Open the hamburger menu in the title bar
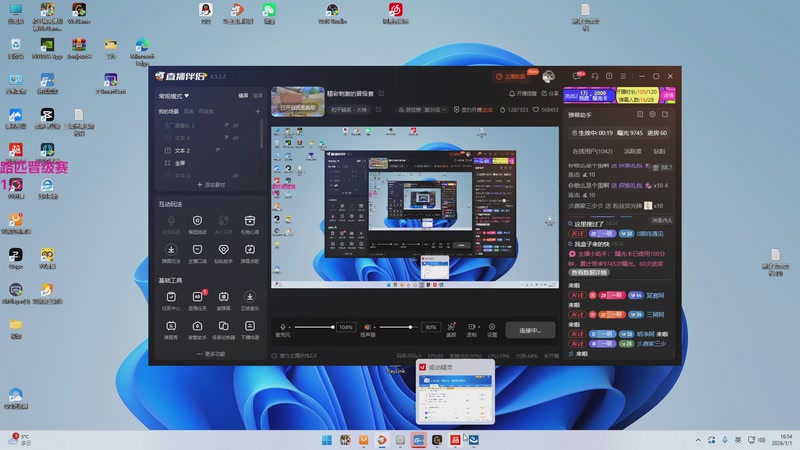This screenshot has height=450, width=800. [x=623, y=76]
